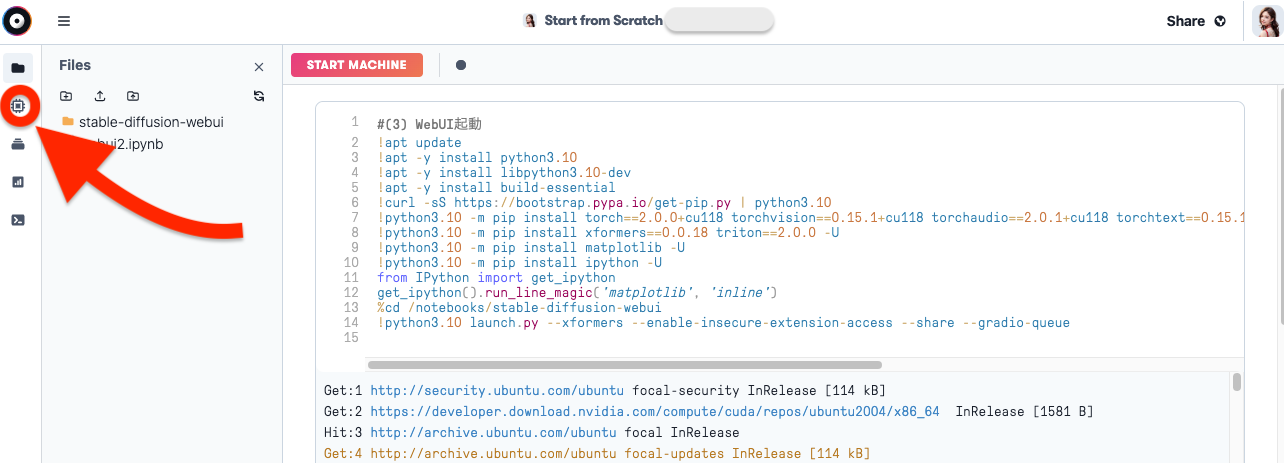Open the user avatar profile menu
This screenshot has width=1284, height=463.
[1267, 21]
